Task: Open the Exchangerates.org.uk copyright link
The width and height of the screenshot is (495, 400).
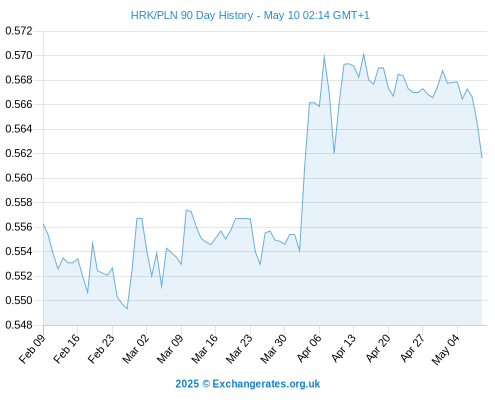Action: tap(248, 384)
